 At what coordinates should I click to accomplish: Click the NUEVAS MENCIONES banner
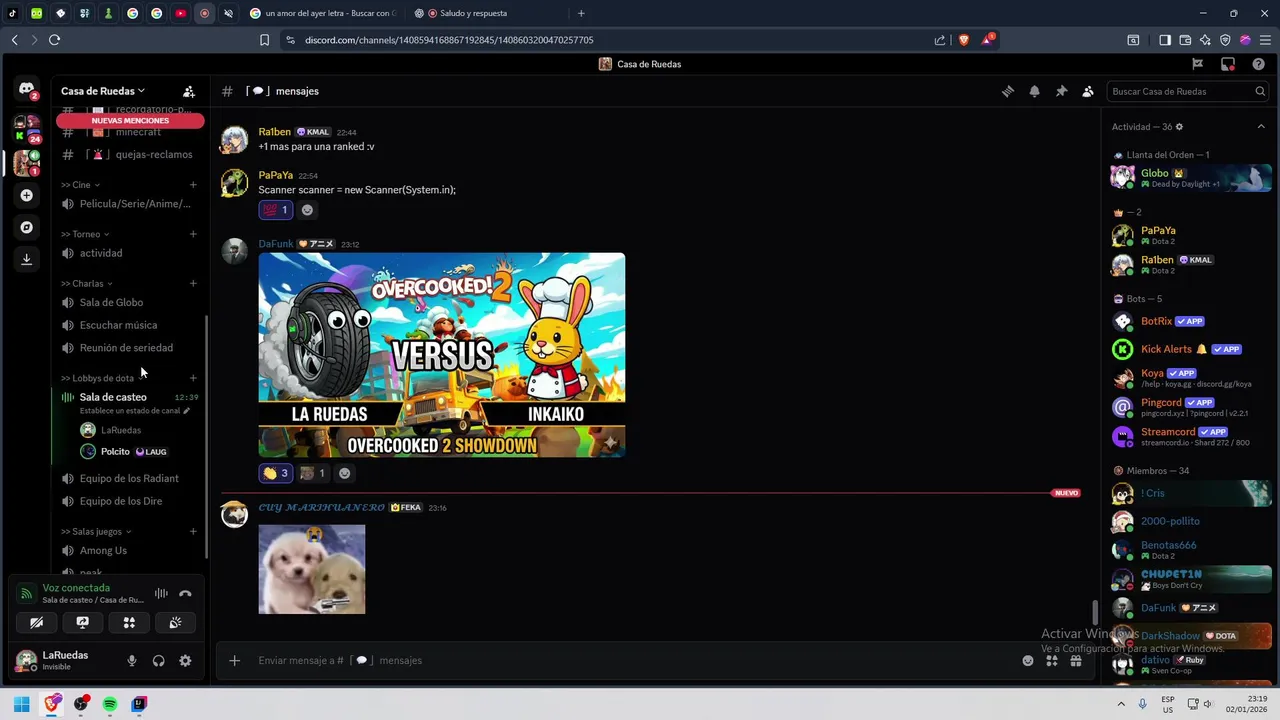[130, 120]
